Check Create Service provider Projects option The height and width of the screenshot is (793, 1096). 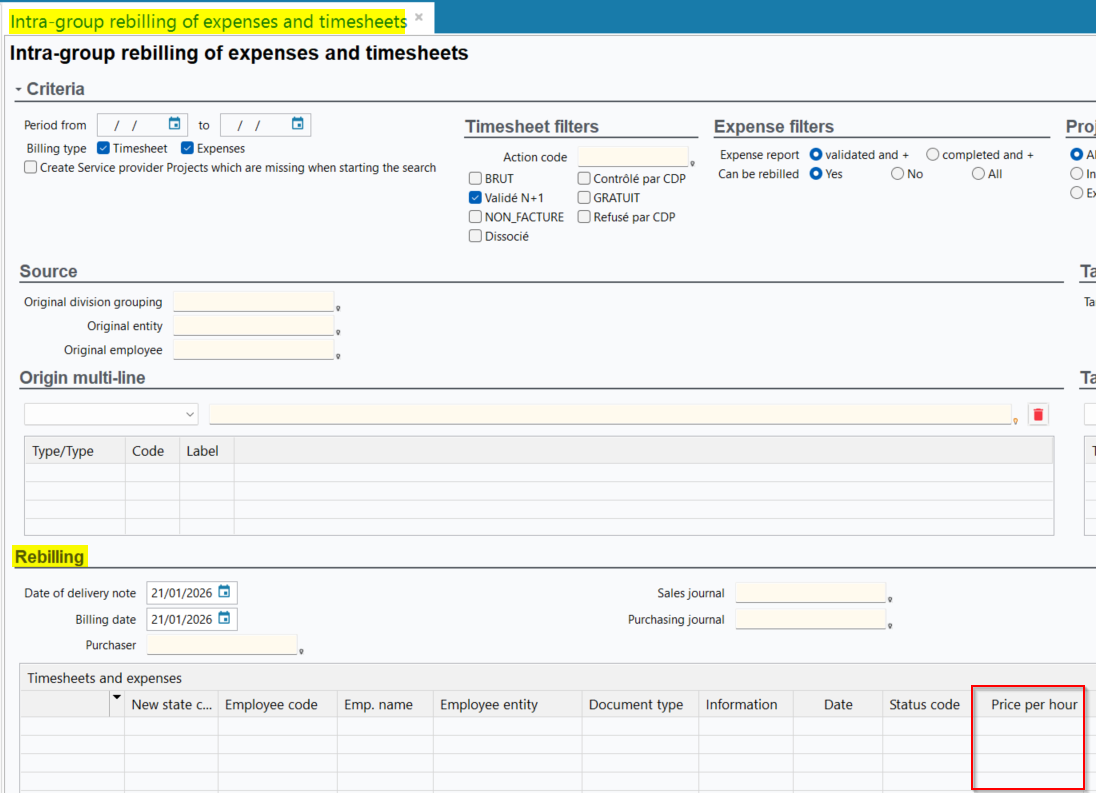click(30, 168)
